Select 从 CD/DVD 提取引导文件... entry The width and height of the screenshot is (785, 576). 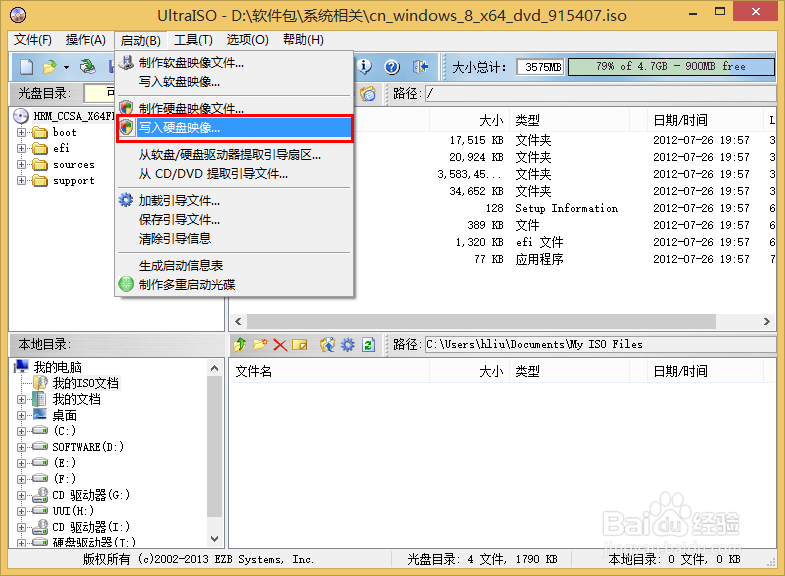click(235, 174)
